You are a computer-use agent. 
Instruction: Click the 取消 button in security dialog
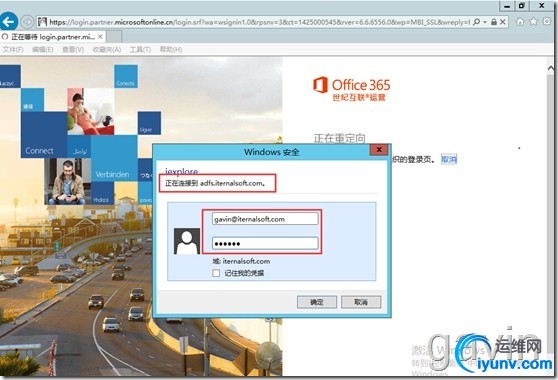(x=361, y=302)
